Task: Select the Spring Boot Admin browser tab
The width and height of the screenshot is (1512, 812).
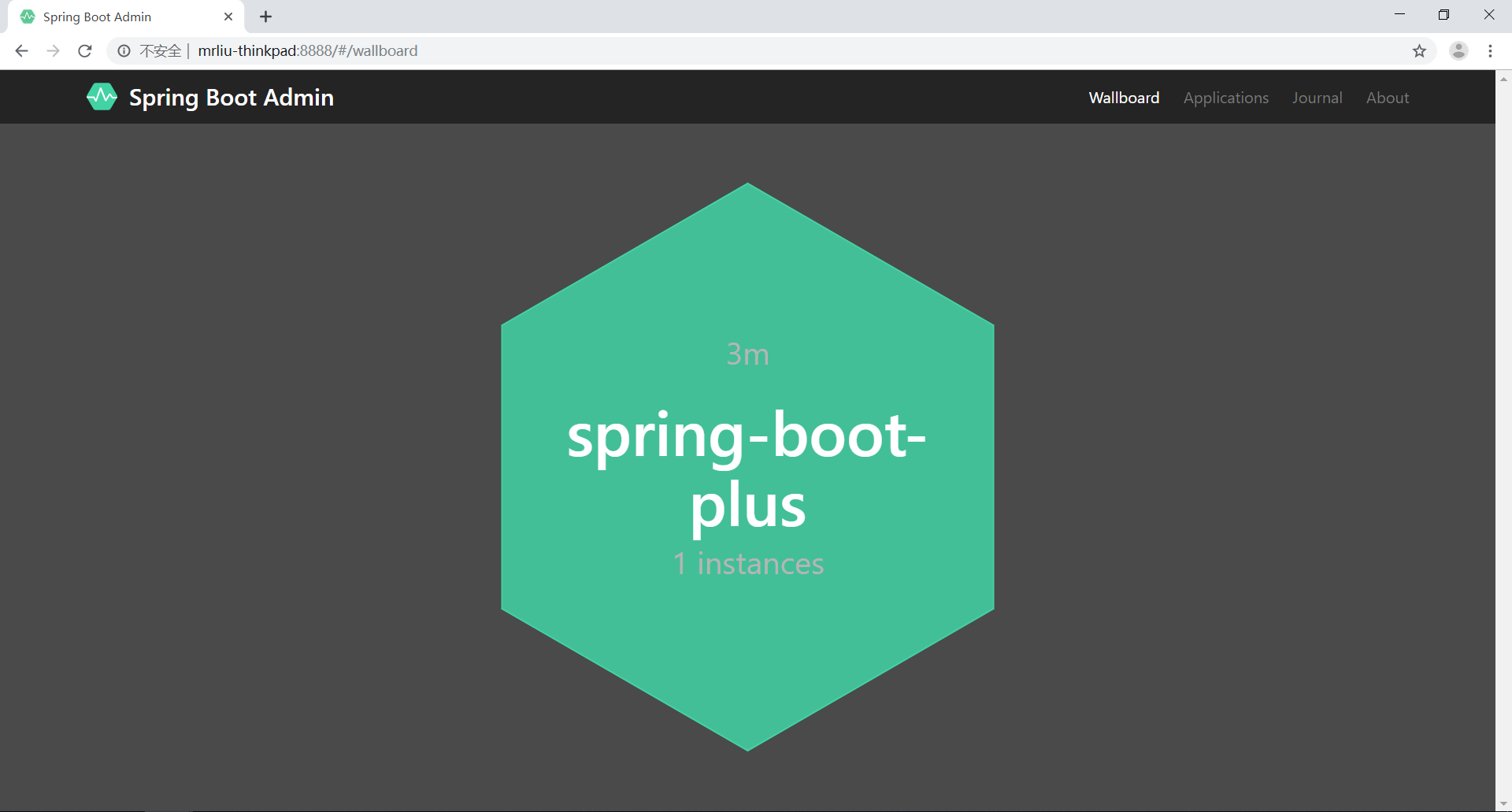Action: pyautogui.click(x=126, y=17)
